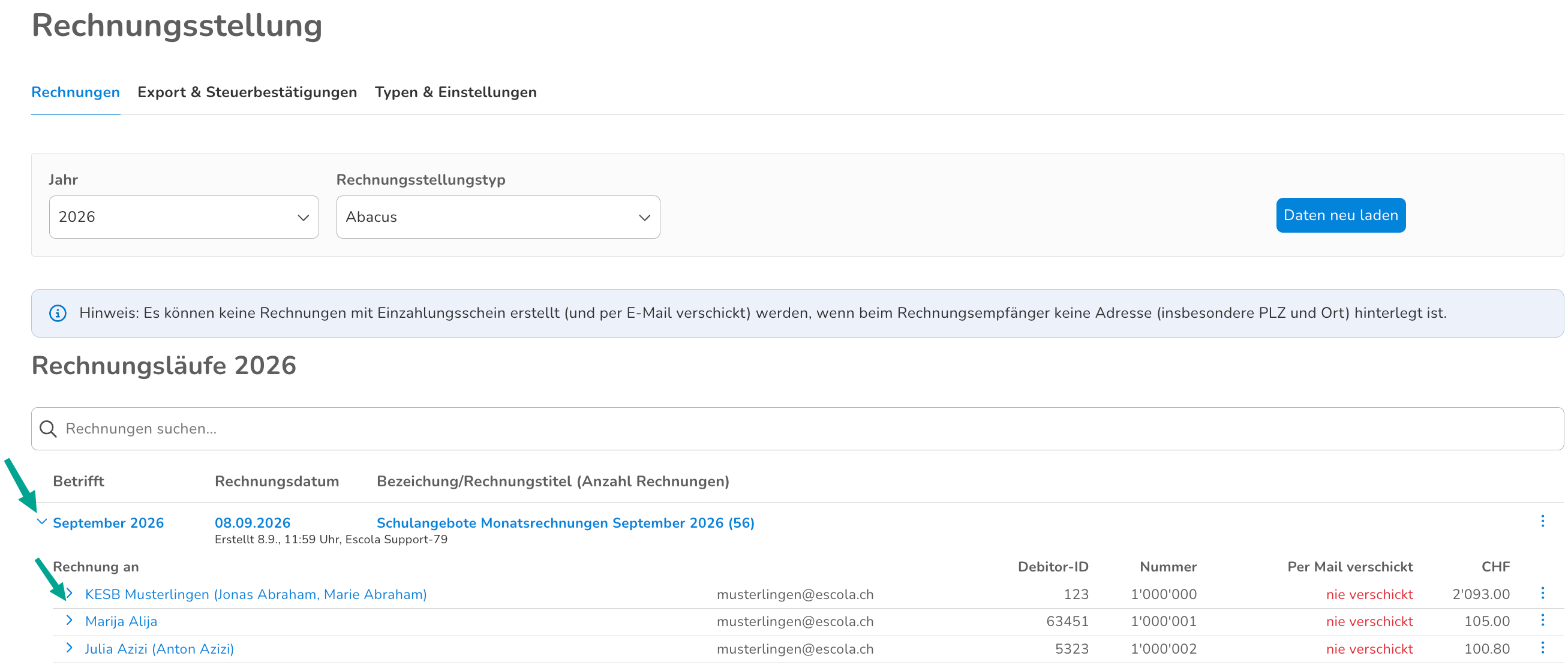Open KESB Musterlingen invoice recipient link

pos(256,594)
